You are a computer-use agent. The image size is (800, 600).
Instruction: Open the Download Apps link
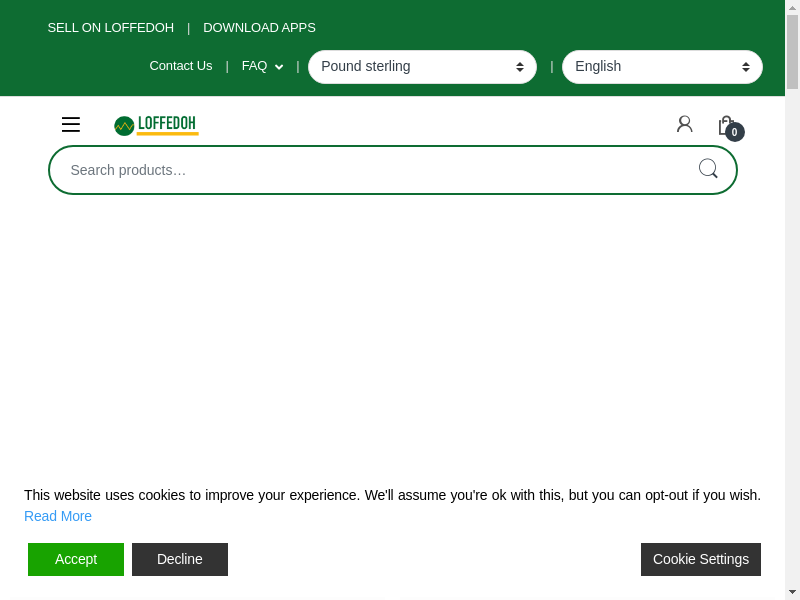(259, 28)
